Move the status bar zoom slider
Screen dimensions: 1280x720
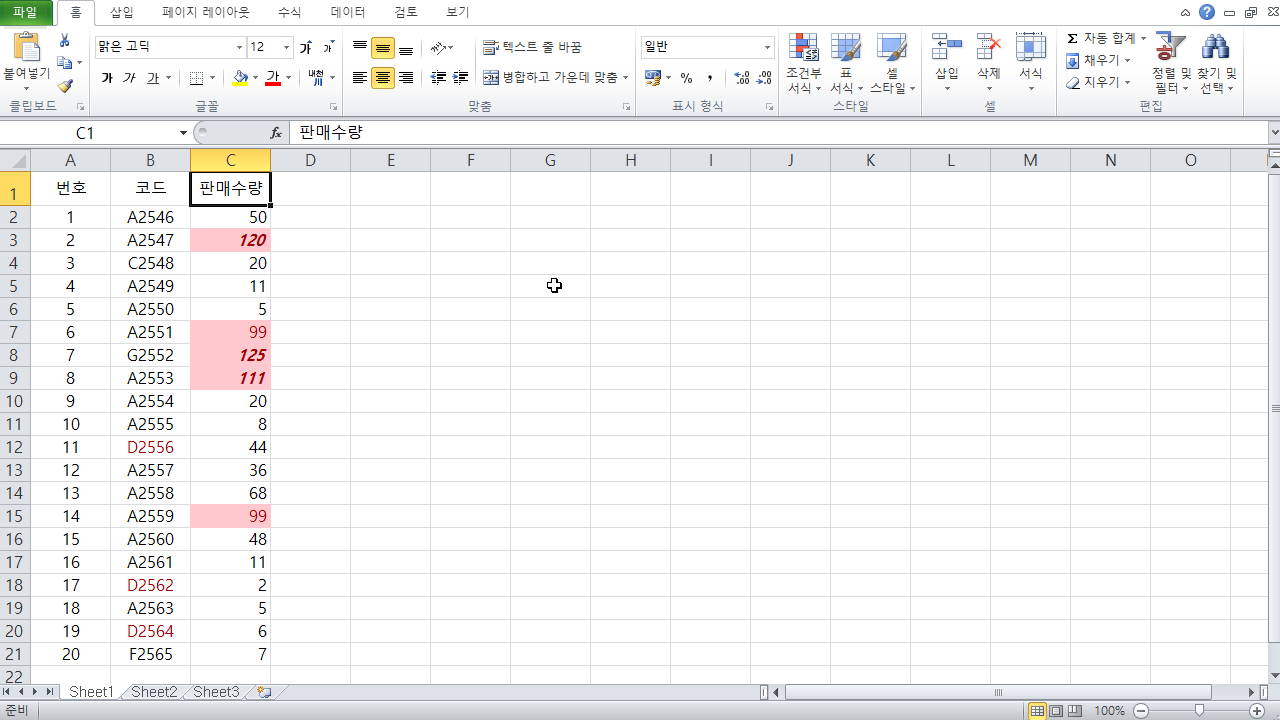(x=1200, y=710)
